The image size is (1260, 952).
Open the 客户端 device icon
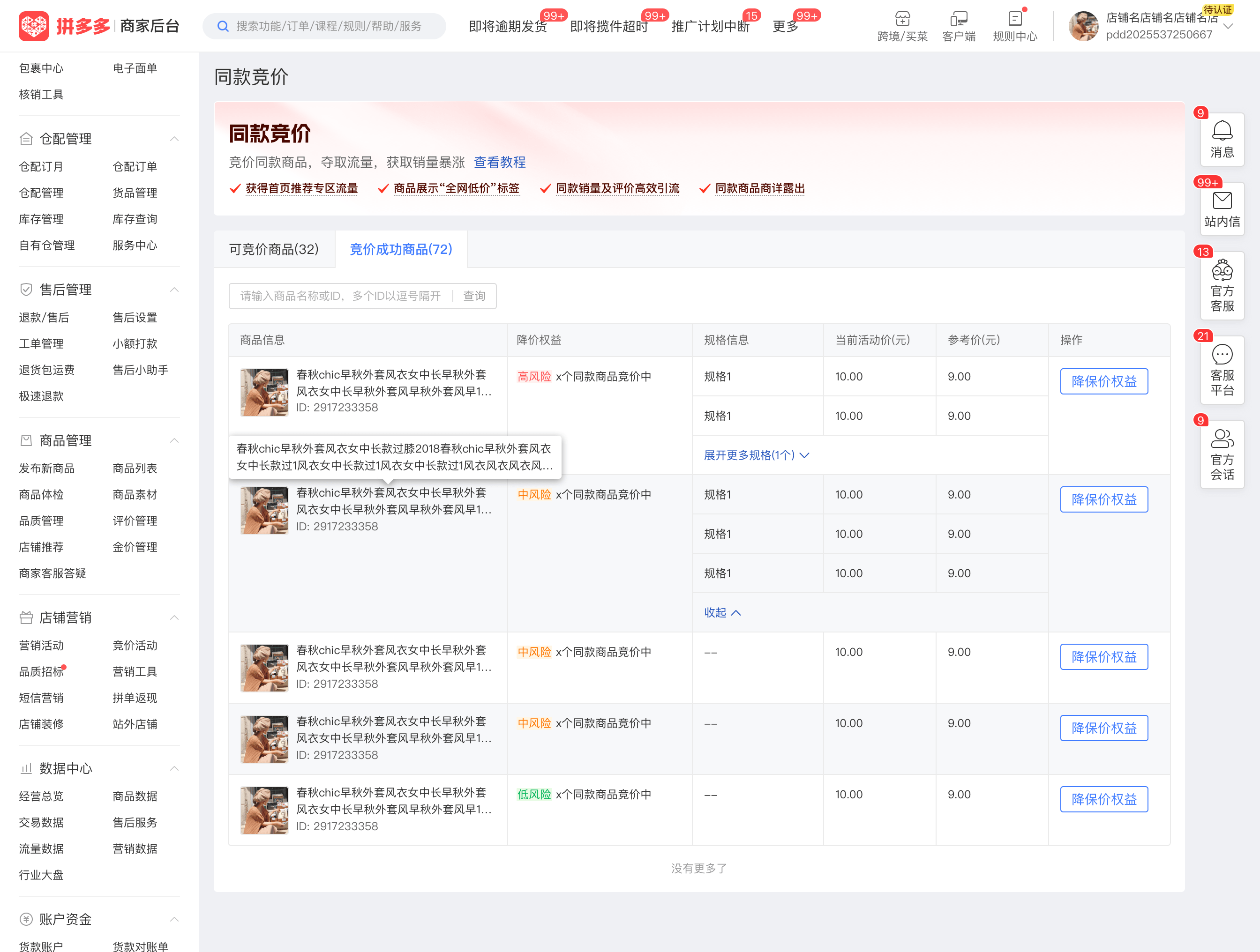(959, 19)
